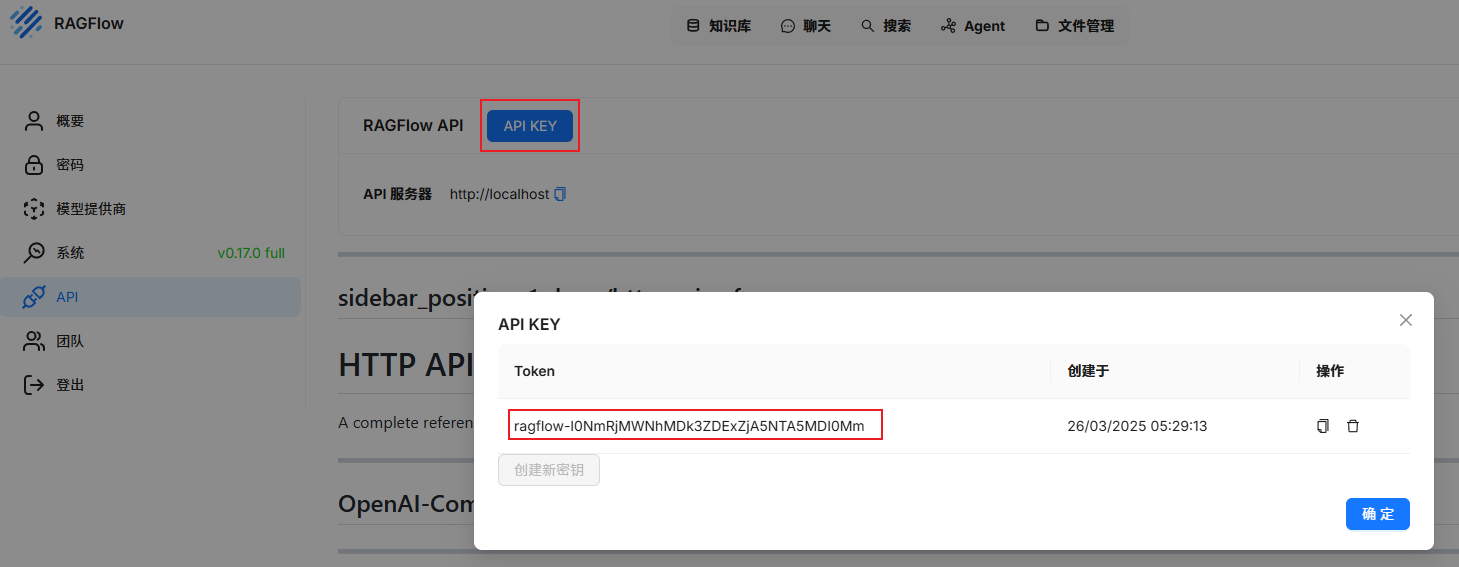Select the 系统 system menu item

coord(150,253)
